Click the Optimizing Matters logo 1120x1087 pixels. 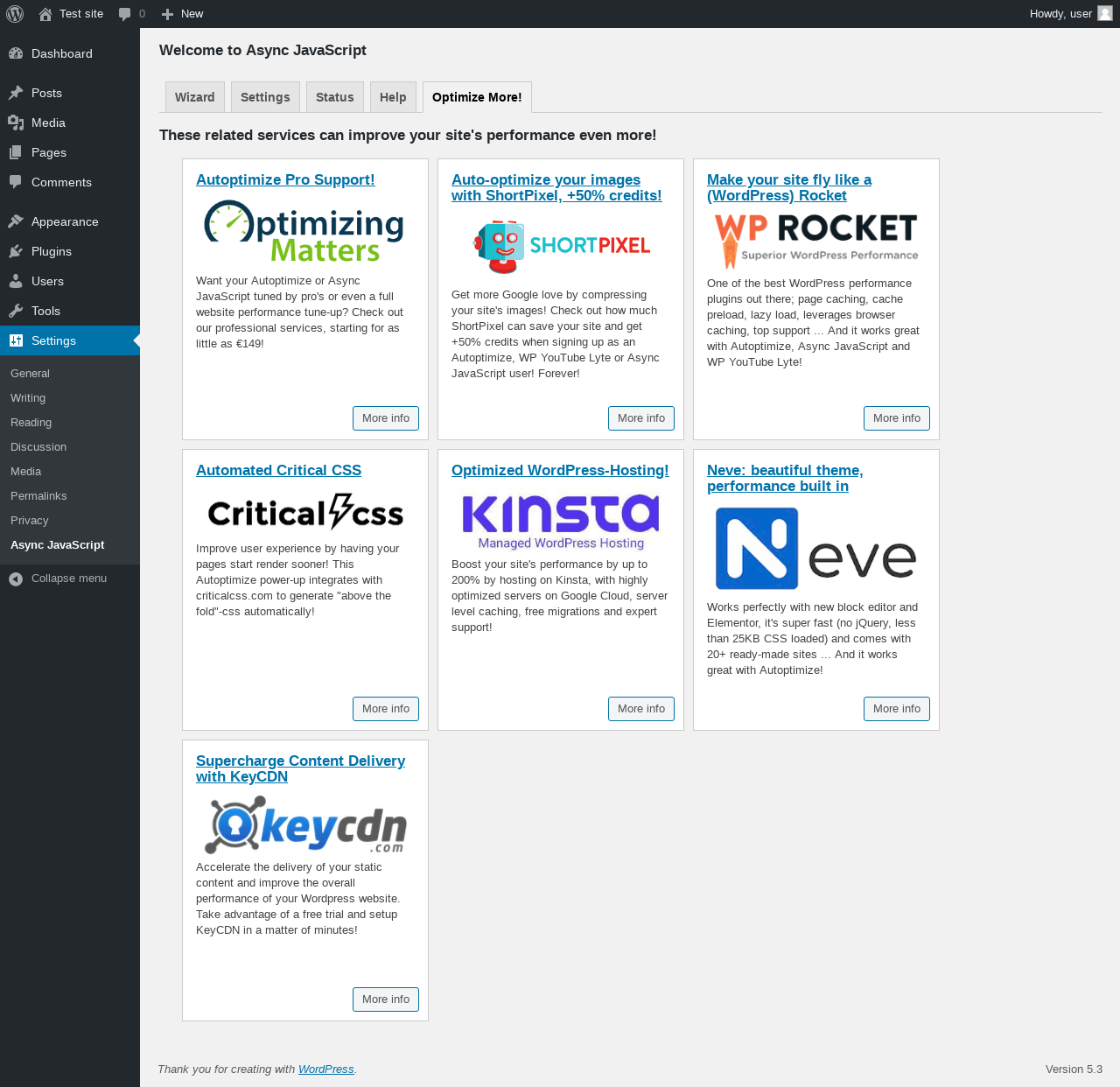click(x=304, y=231)
